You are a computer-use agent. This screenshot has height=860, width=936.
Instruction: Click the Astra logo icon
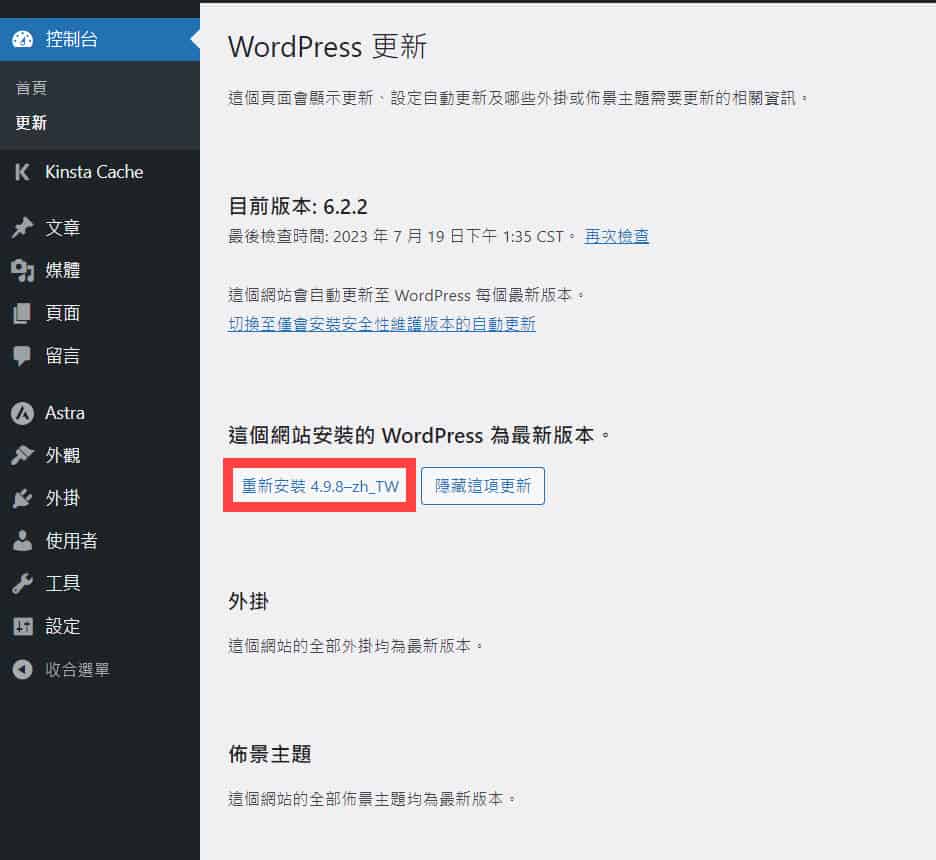click(x=22, y=413)
